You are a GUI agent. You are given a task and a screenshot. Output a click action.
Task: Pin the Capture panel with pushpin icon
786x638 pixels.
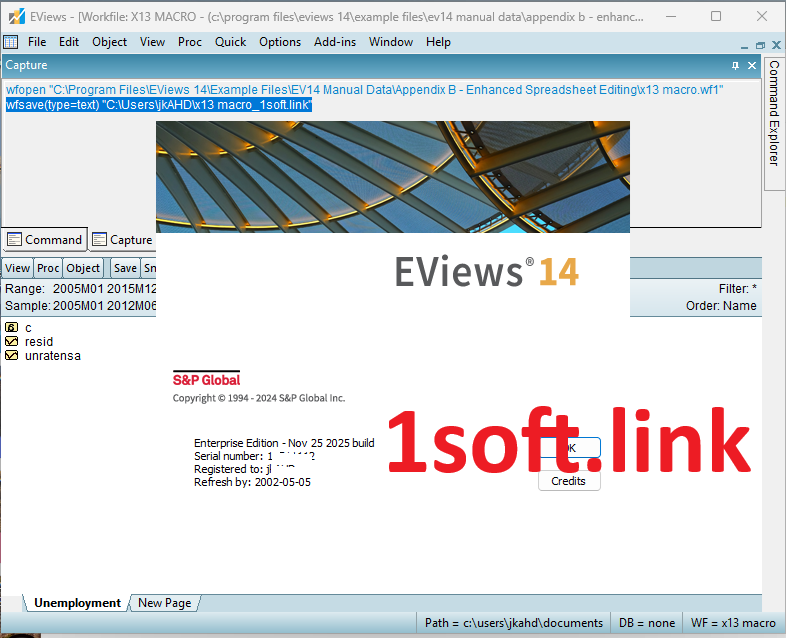(x=735, y=65)
